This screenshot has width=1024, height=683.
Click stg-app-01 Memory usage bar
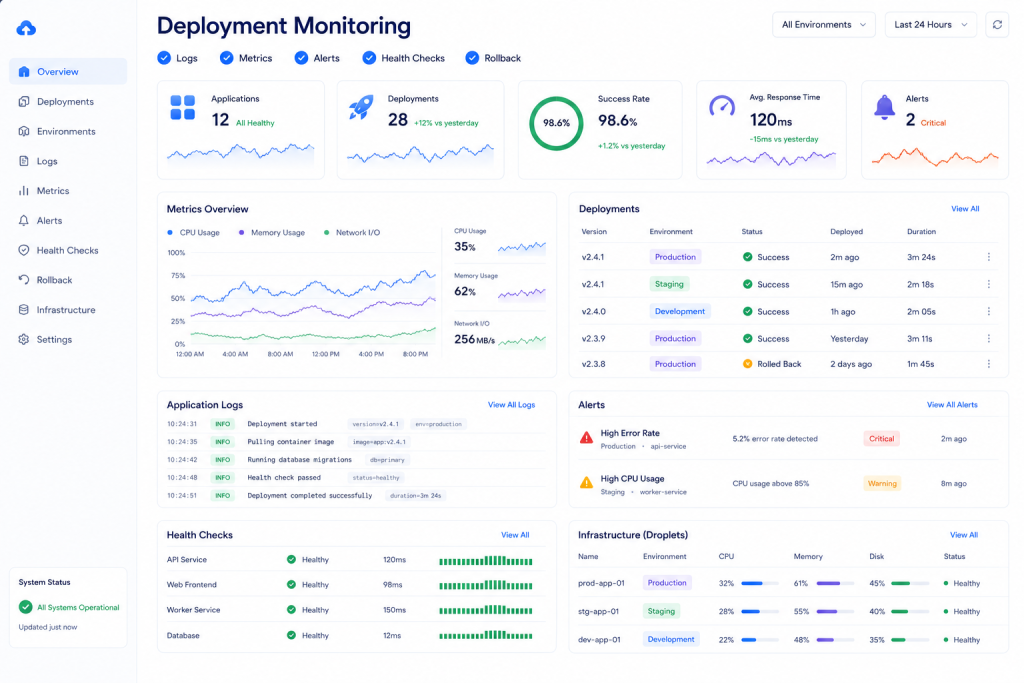point(835,612)
